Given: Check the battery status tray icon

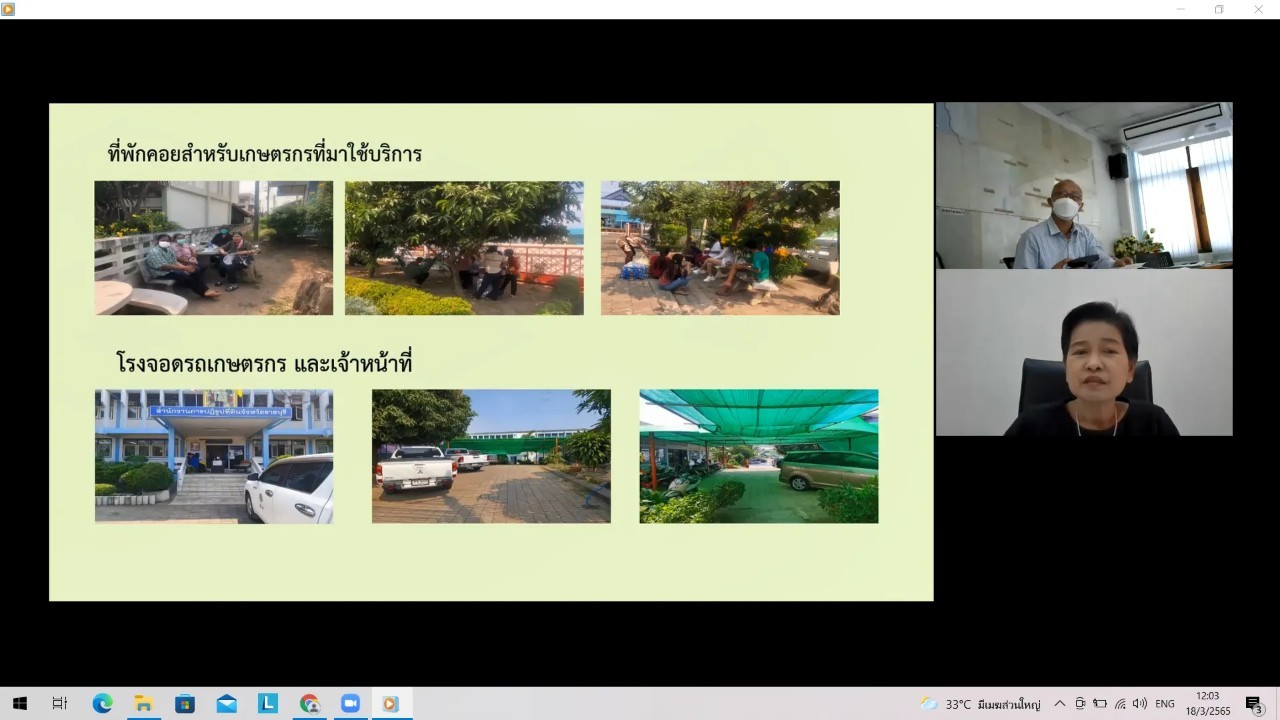Looking at the screenshot, I should point(1100,704).
